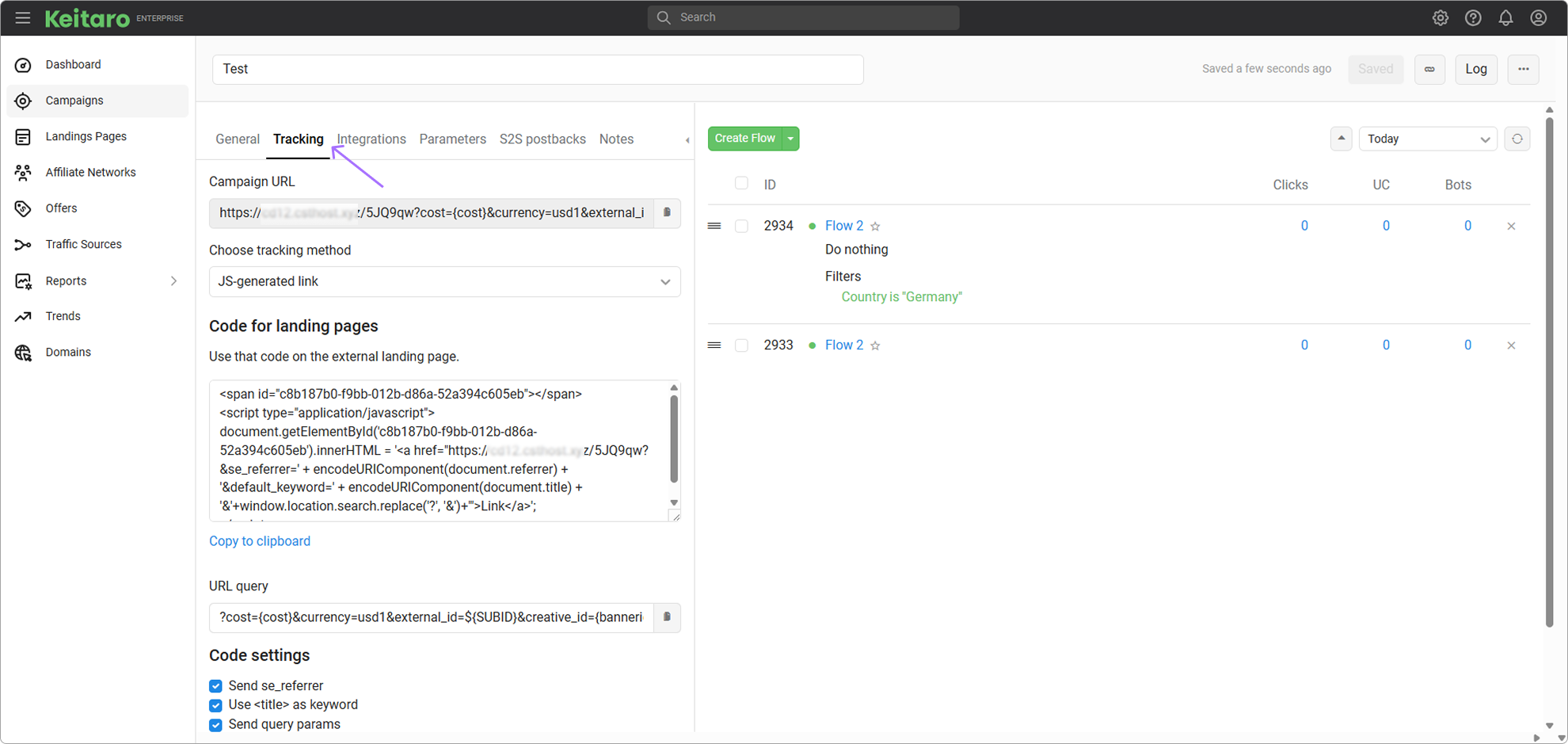Screen dimensions: 1568x744
Task: Click the Campaign URL field
Action: (432, 212)
